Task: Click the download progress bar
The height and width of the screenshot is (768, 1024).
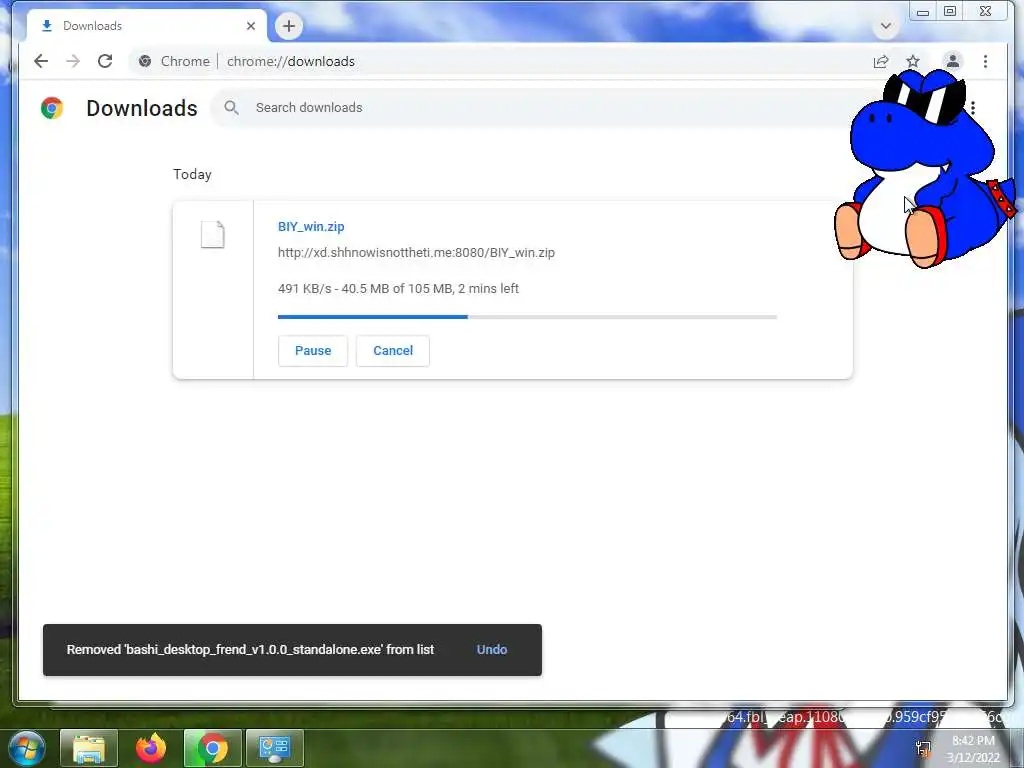Action: tap(527, 317)
